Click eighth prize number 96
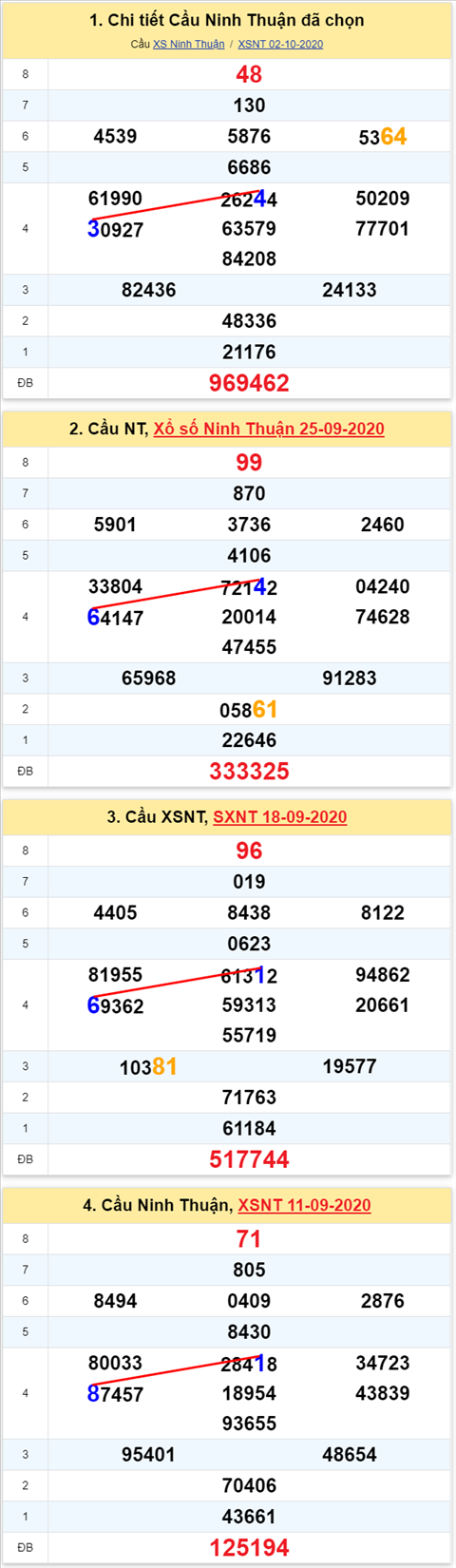456x1568 pixels. 249,851
